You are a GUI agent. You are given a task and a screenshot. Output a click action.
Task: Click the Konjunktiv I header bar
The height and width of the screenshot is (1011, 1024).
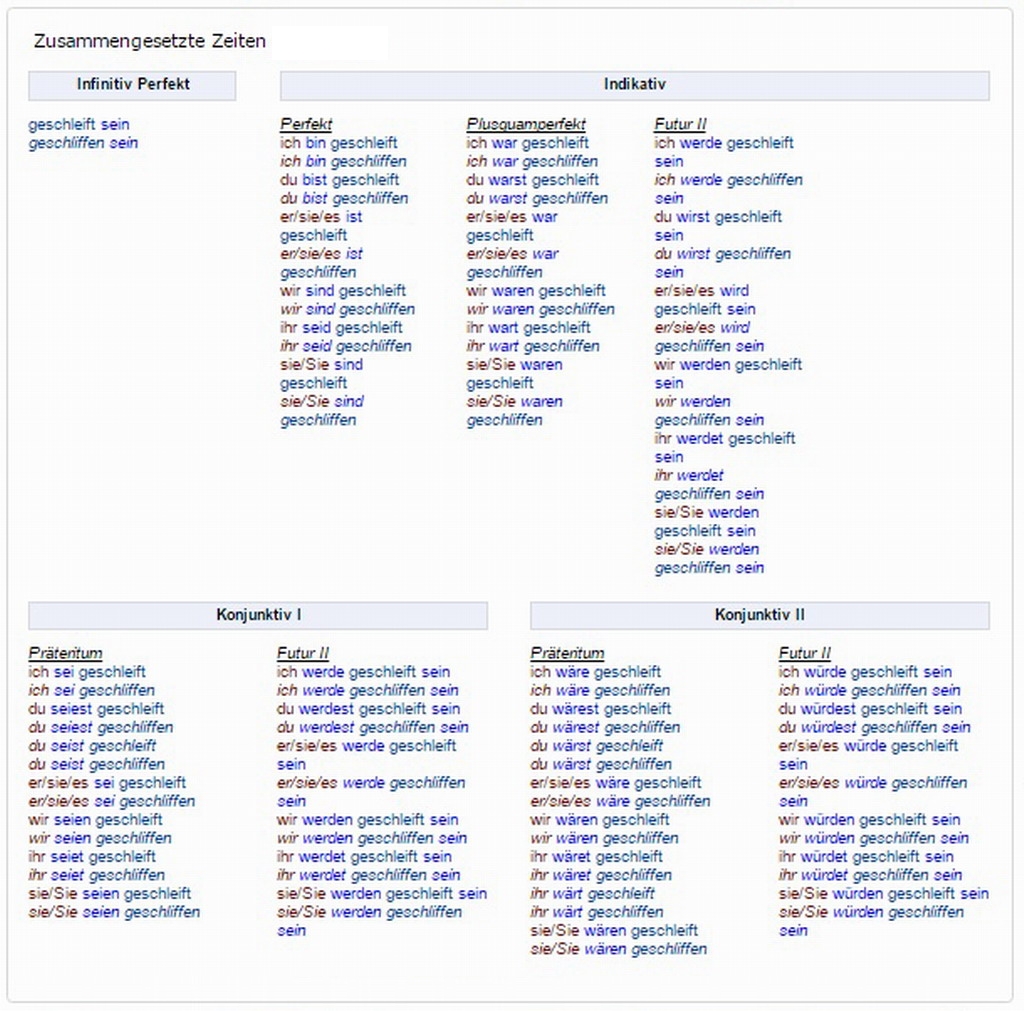pos(258,615)
